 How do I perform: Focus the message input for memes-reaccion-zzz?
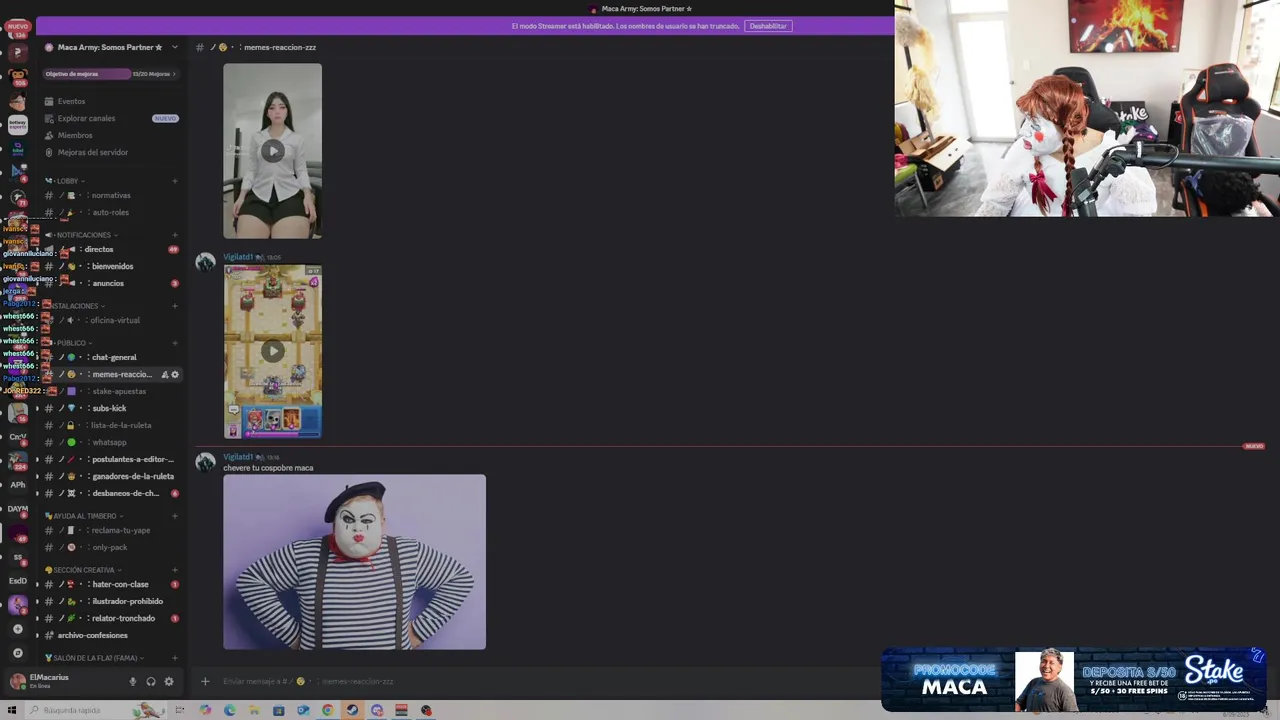[x=540, y=681]
